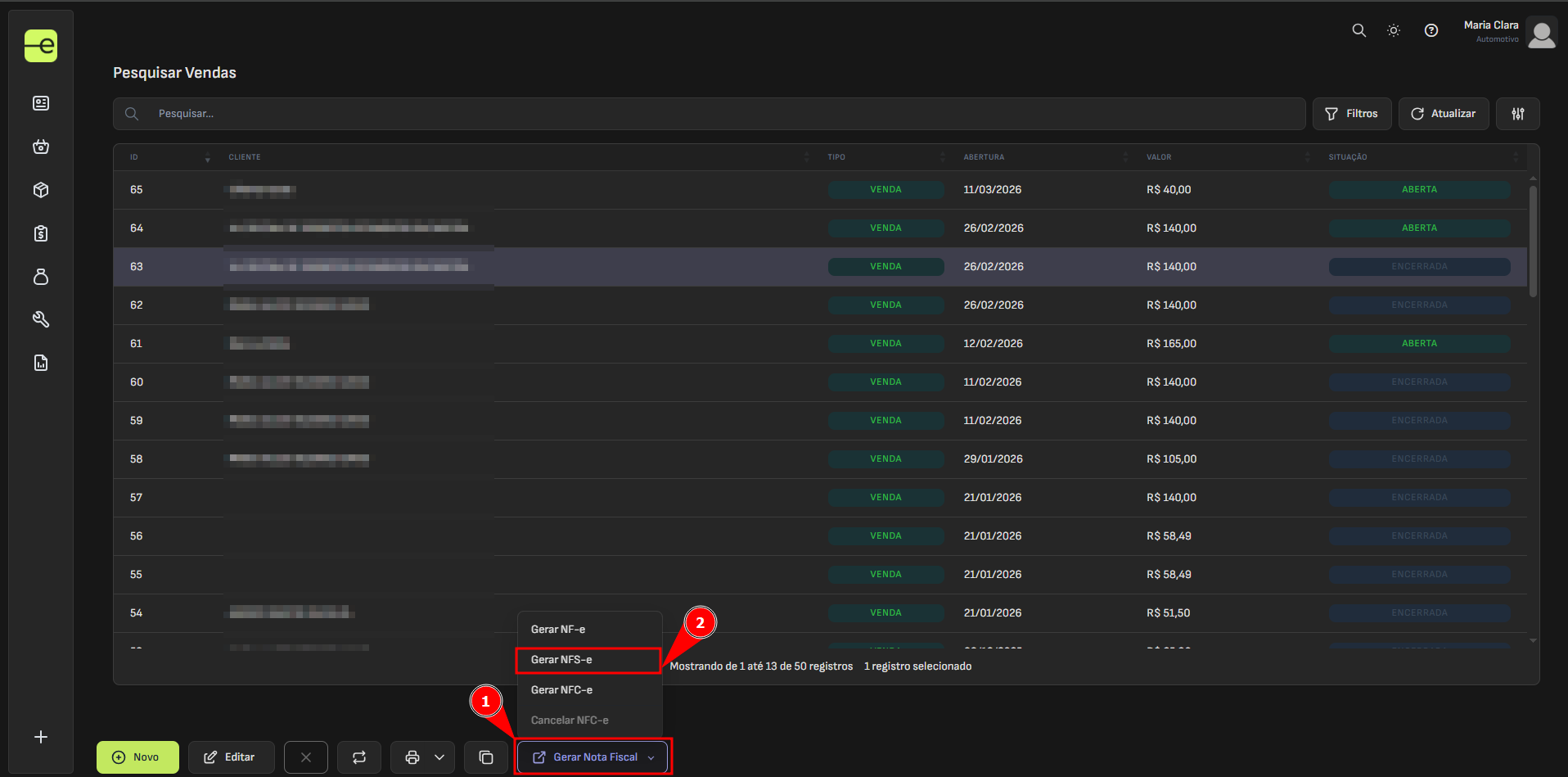
Task: Click the column settings sliders icon
Action: click(x=1517, y=114)
